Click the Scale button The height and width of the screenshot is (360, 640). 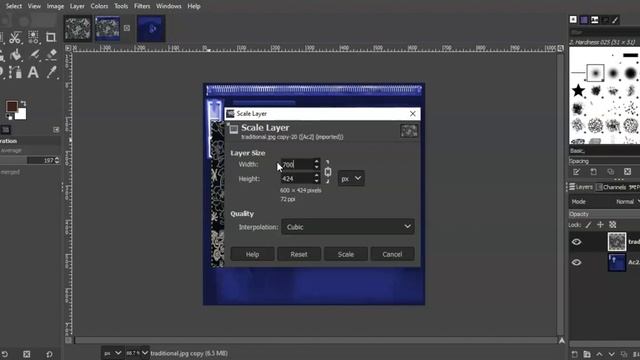click(346, 254)
